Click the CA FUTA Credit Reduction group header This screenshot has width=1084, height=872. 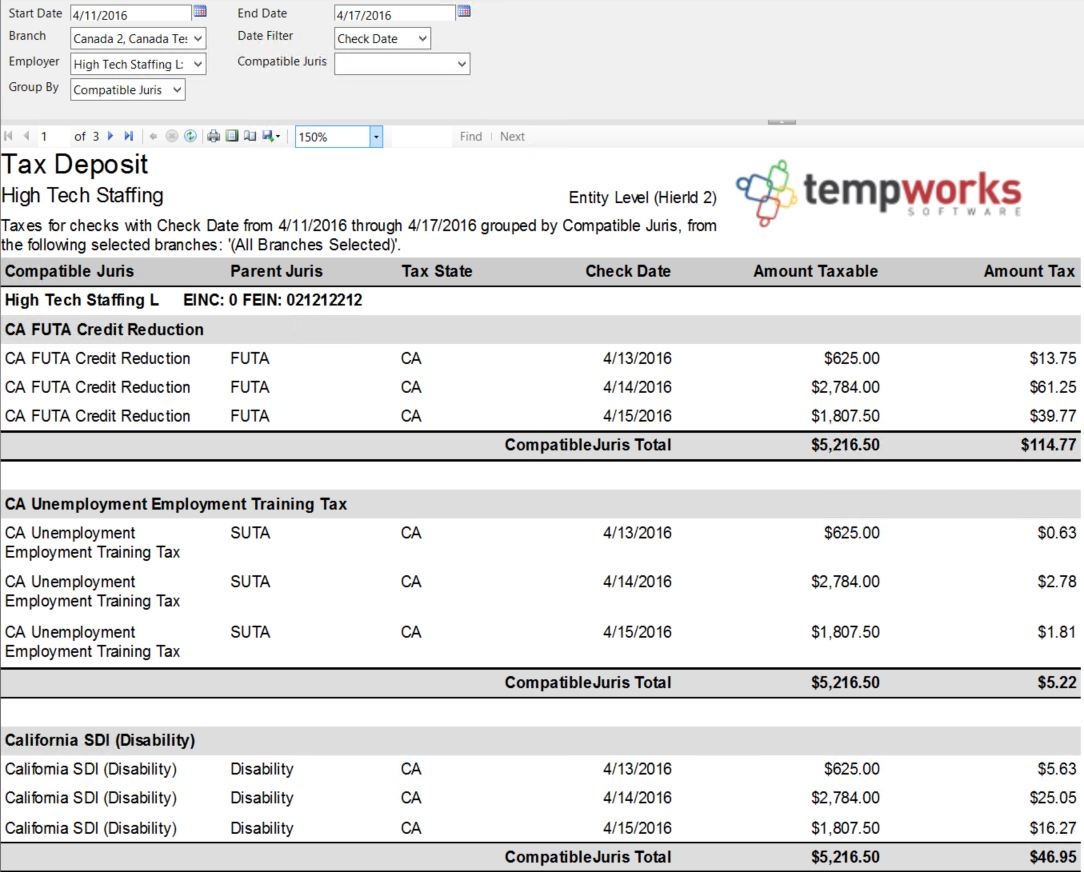[x=104, y=330]
